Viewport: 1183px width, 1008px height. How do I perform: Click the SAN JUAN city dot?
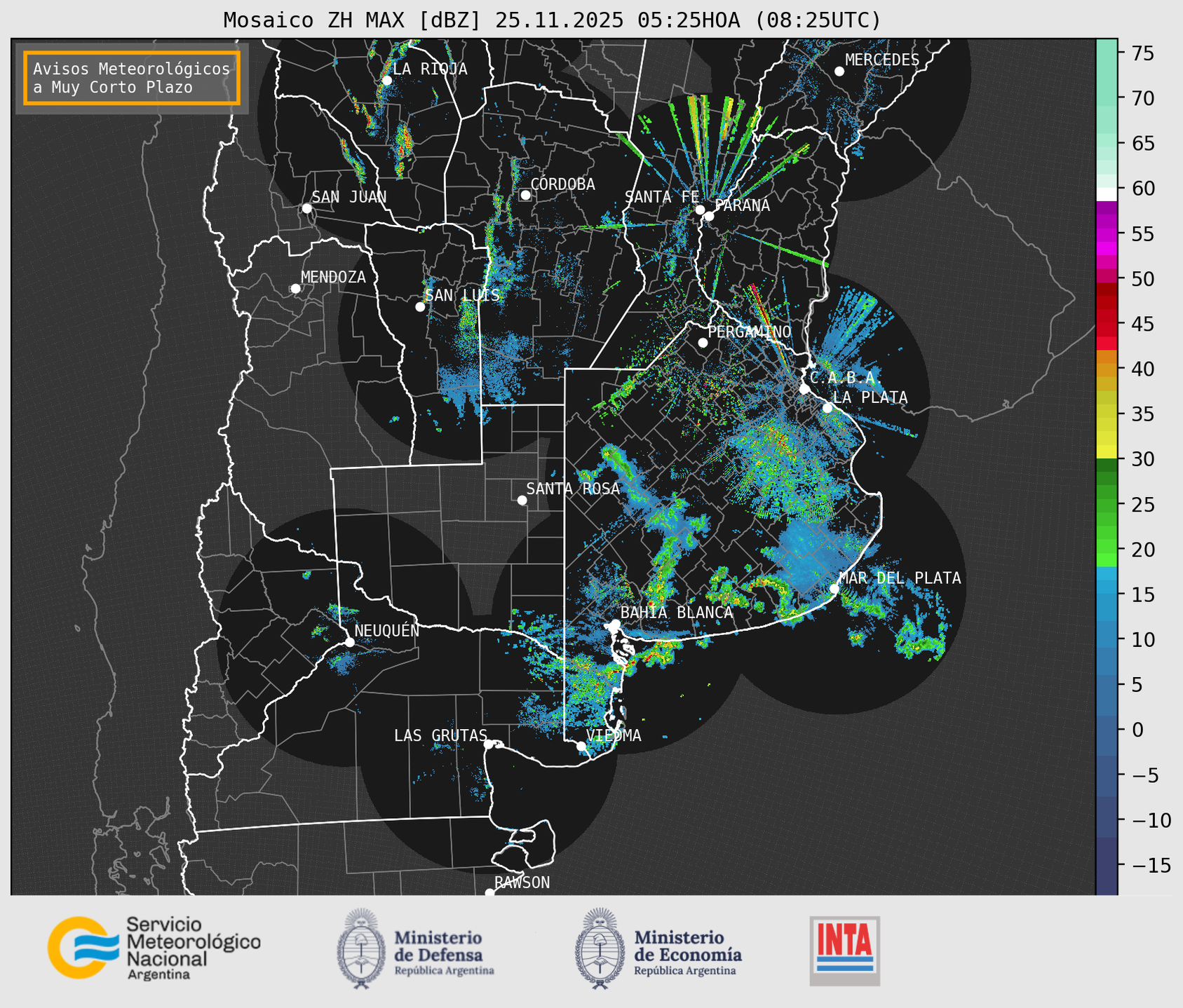(x=306, y=208)
